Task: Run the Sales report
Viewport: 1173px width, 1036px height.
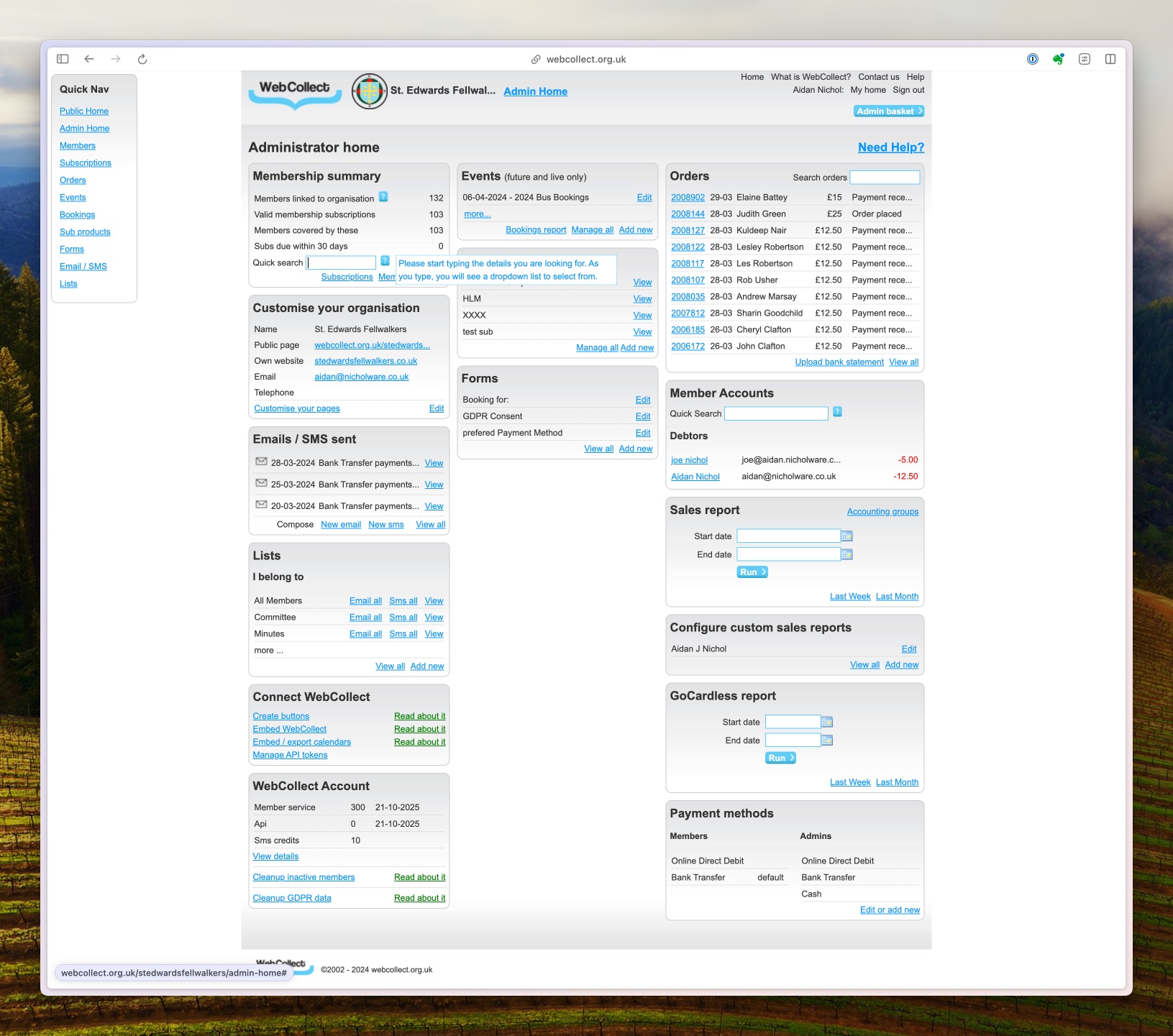Action: tap(752, 572)
